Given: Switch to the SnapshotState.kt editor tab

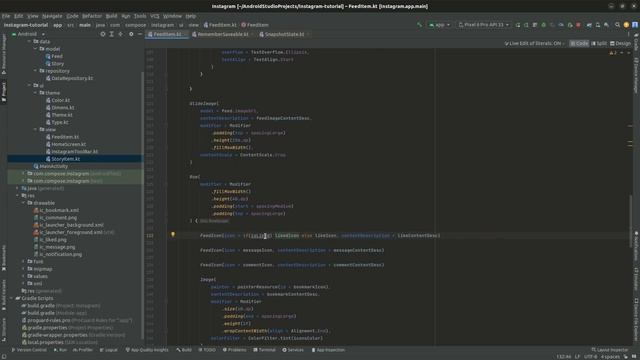Looking at the screenshot, I should [x=284, y=34].
